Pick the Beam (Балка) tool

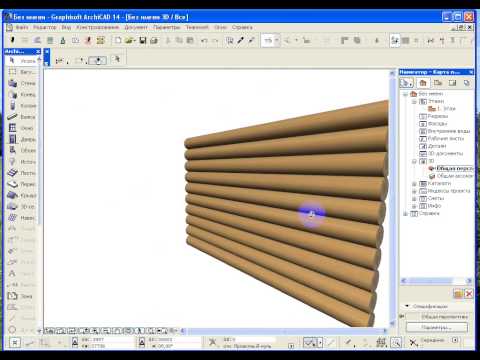pos(22,117)
